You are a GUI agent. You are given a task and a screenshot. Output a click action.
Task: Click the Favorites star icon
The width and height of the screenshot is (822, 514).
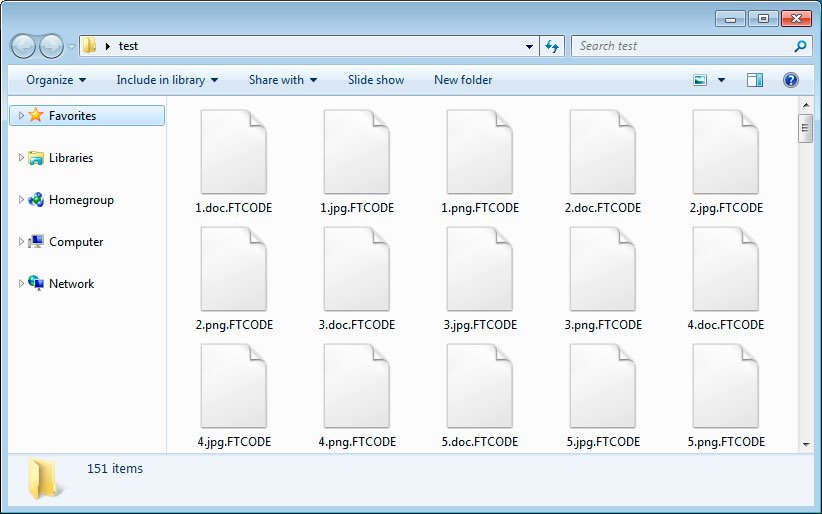[x=36, y=115]
